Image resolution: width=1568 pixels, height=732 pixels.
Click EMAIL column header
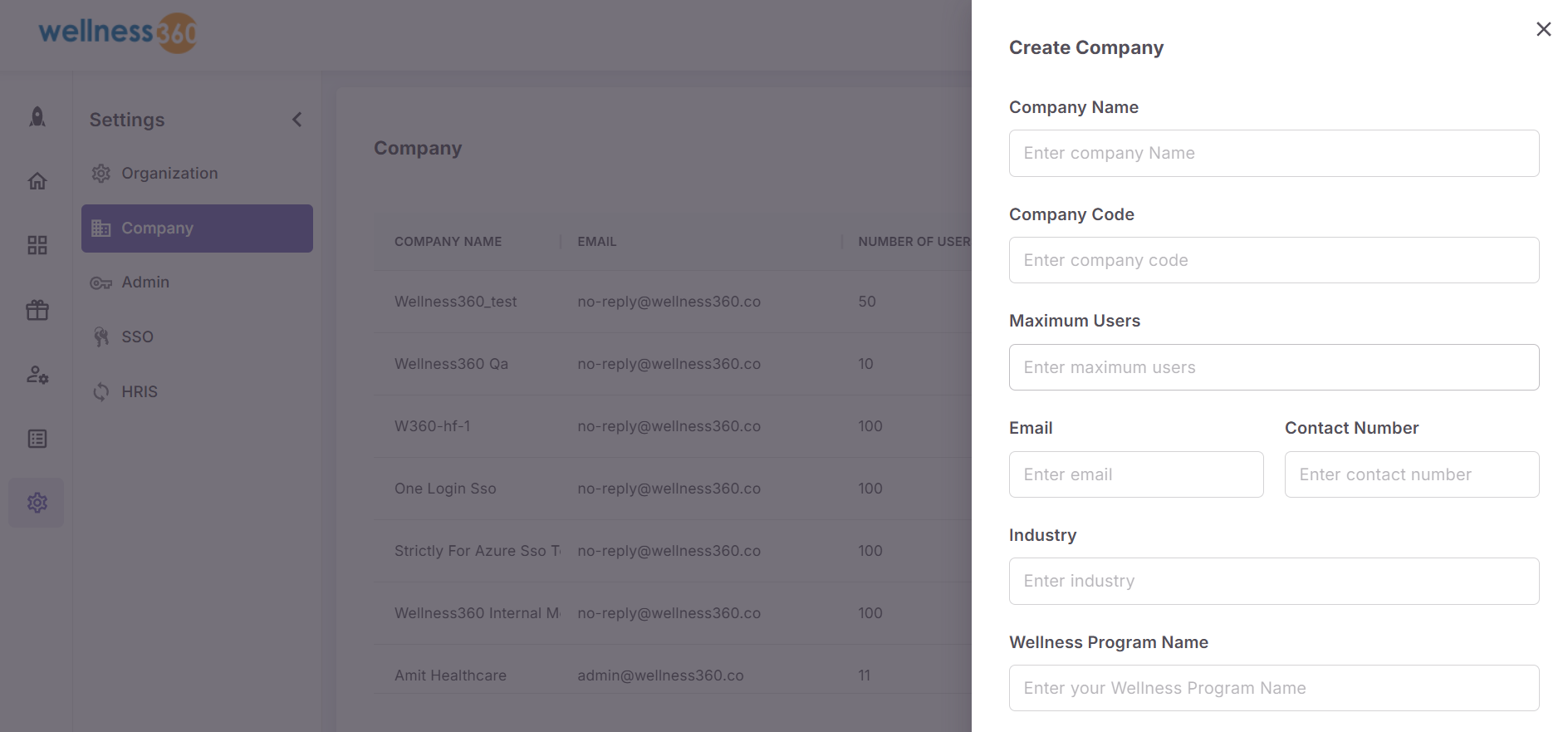(597, 242)
